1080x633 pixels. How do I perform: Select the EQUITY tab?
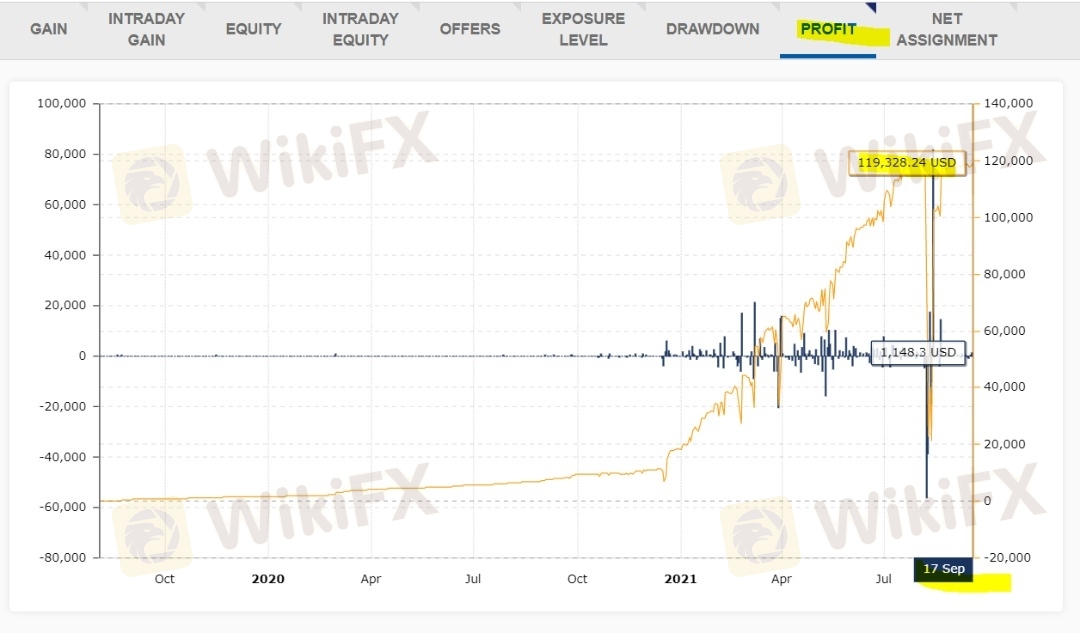[x=253, y=29]
